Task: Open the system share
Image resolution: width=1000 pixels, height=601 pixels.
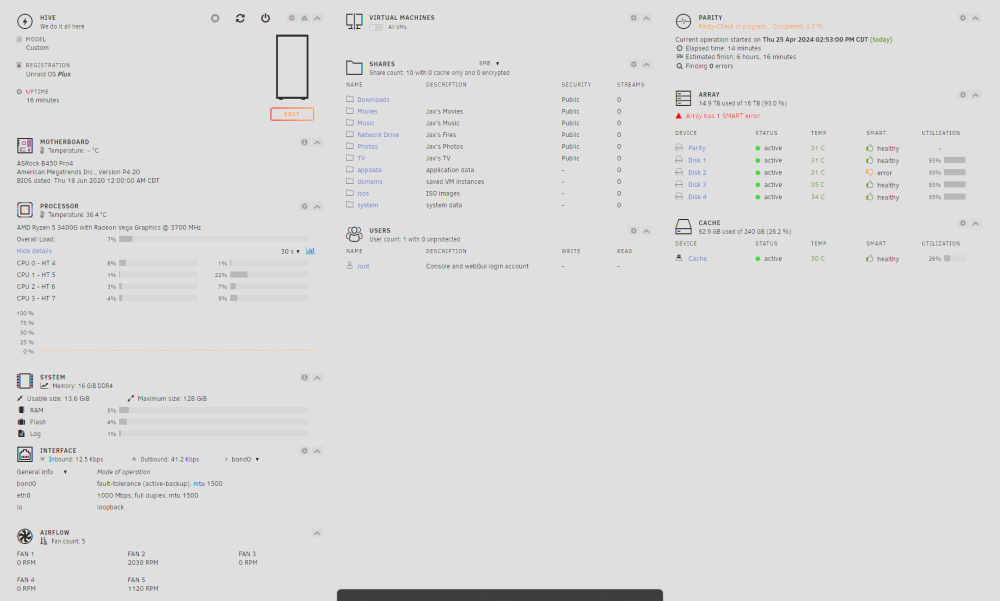Action: click(x=367, y=205)
